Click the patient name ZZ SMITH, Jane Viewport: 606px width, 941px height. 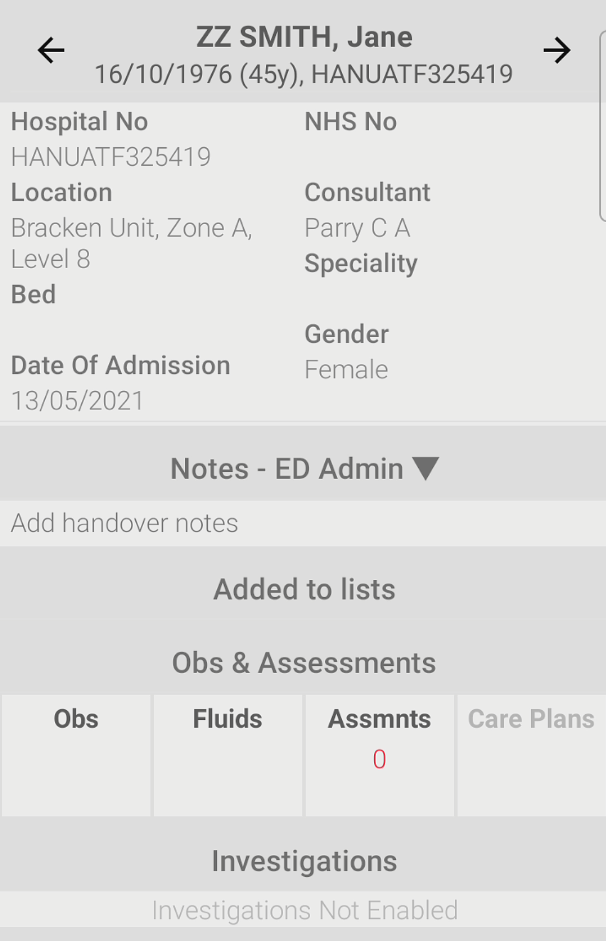[304, 37]
